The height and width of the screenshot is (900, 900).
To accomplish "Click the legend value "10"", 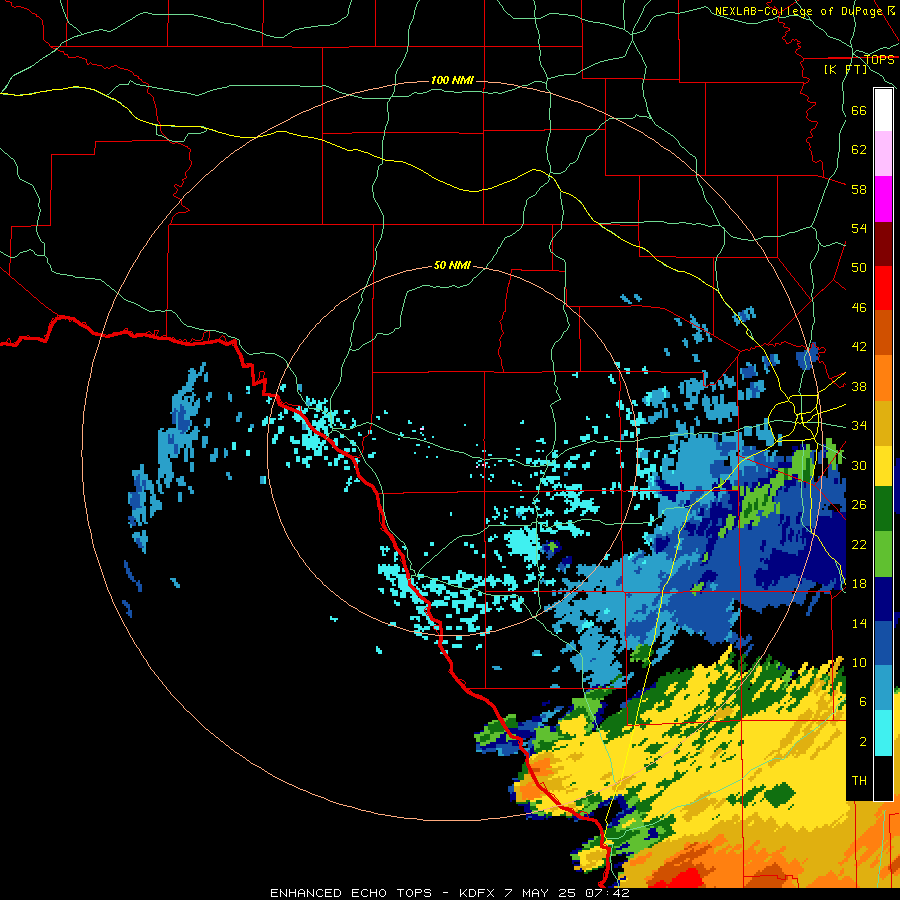I will 859,663.
